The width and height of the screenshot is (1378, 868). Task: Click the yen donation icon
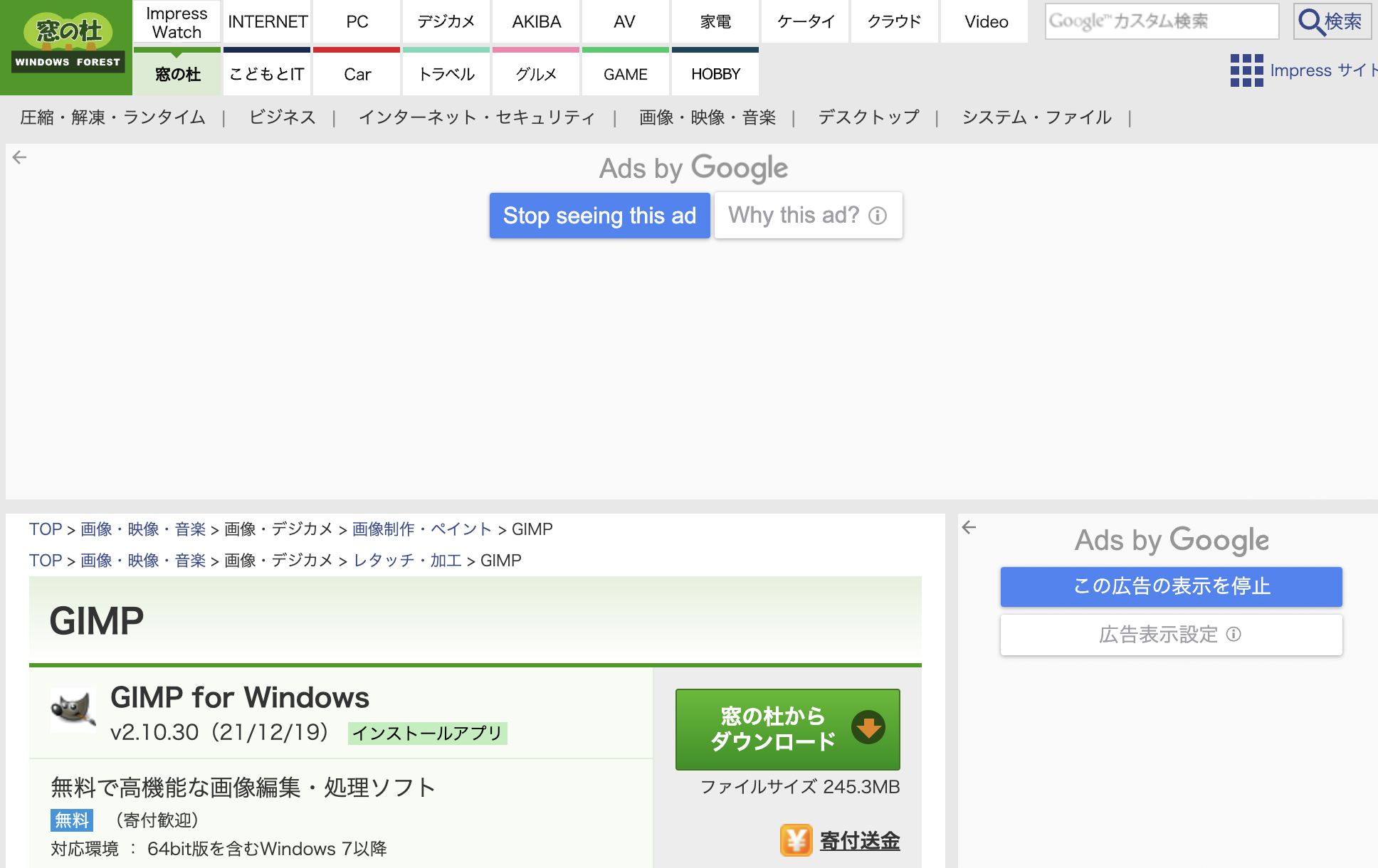pyautogui.click(x=796, y=840)
